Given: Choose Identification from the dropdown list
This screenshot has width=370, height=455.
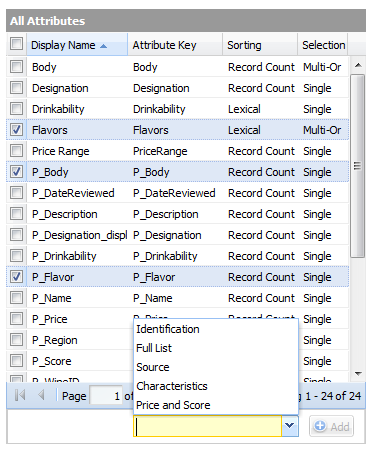Looking at the screenshot, I should point(216,329).
